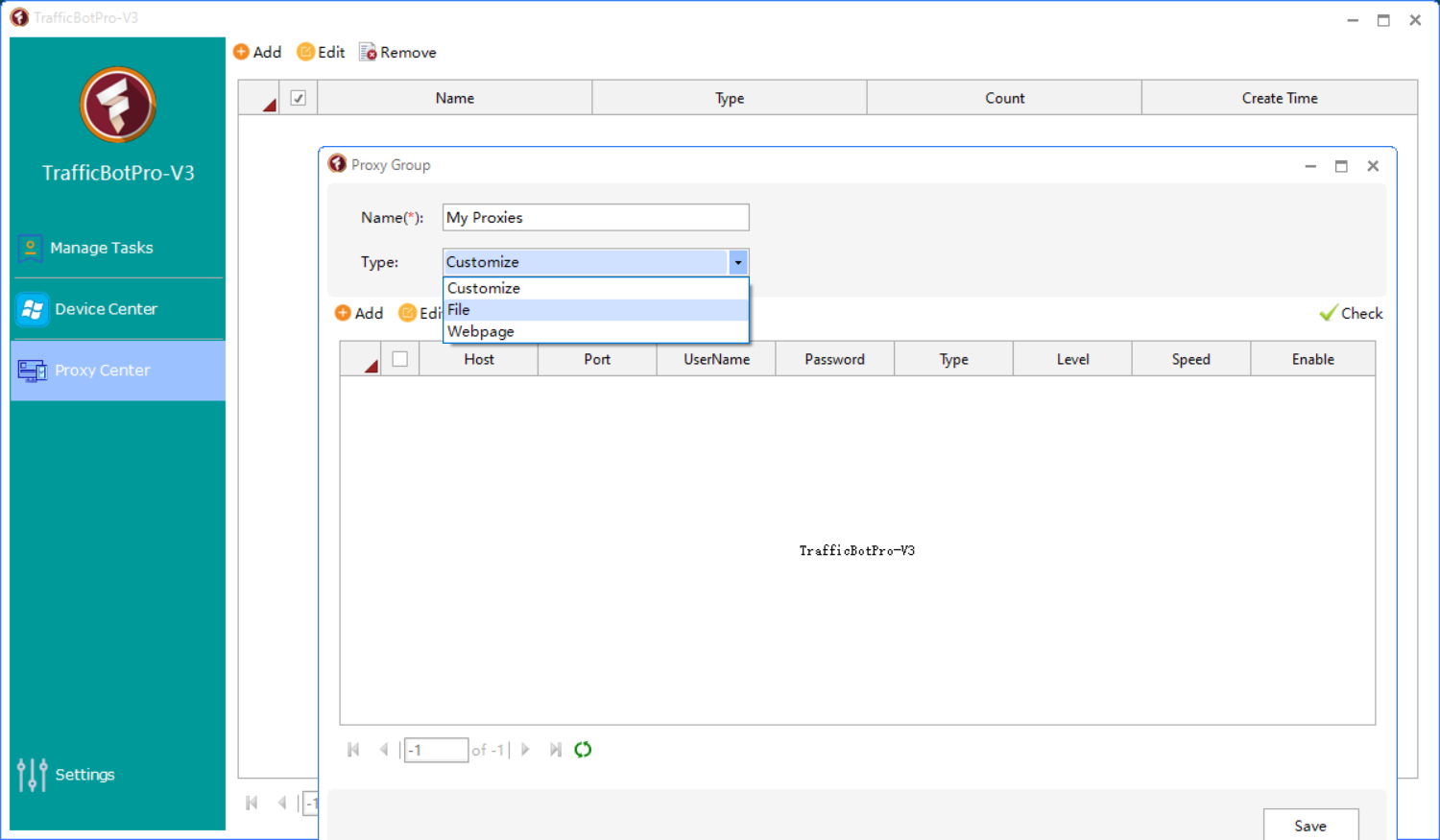Go to previous page in proxy table pager
Image resolution: width=1440 pixels, height=840 pixels.
pos(384,750)
